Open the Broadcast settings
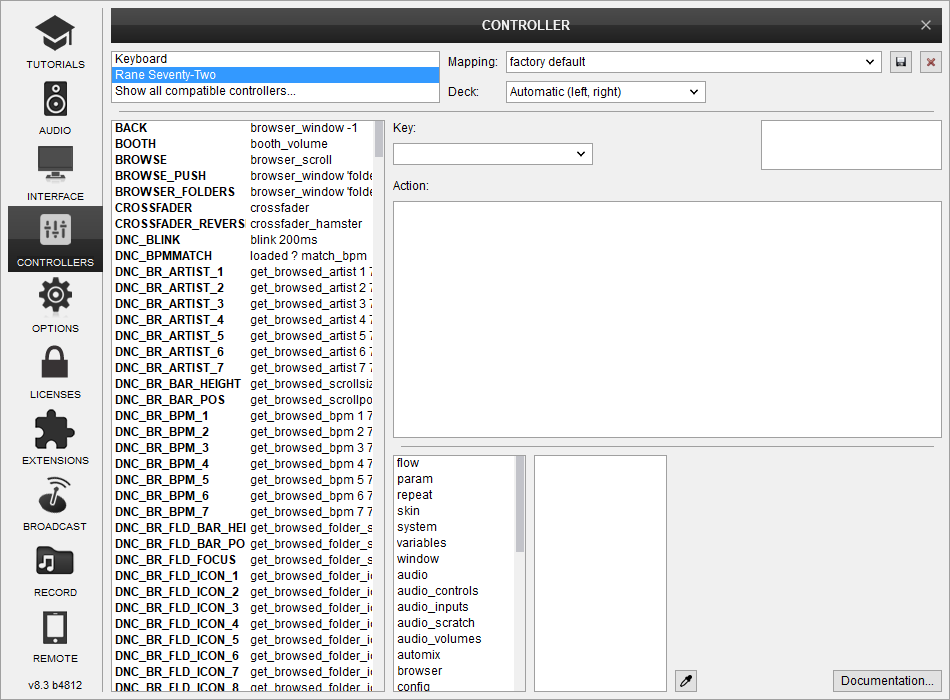The width and height of the screenshot is (950, 700). pyautogui.click(x=55, y=503)
